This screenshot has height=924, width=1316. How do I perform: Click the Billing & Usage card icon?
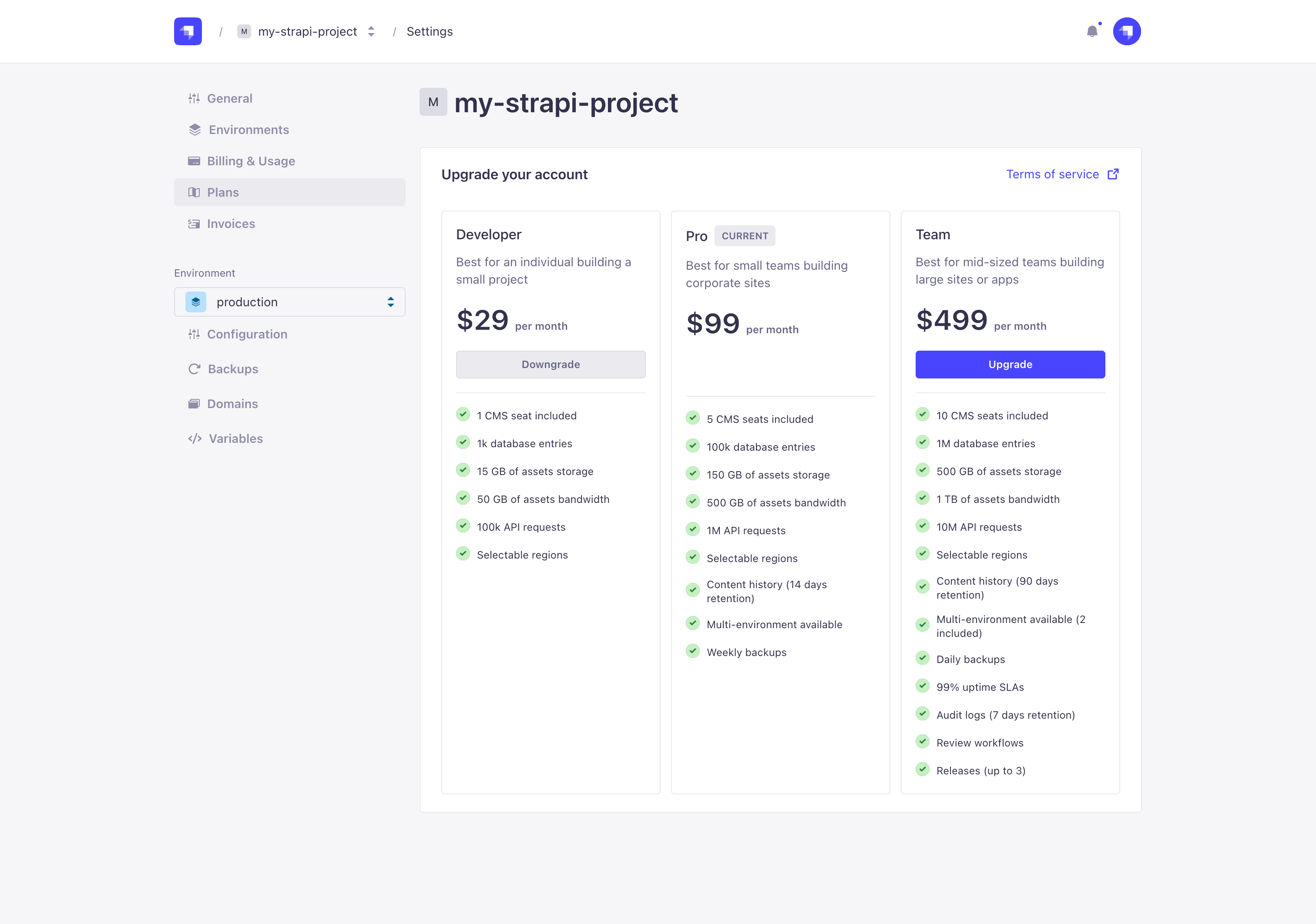point(194,161)
